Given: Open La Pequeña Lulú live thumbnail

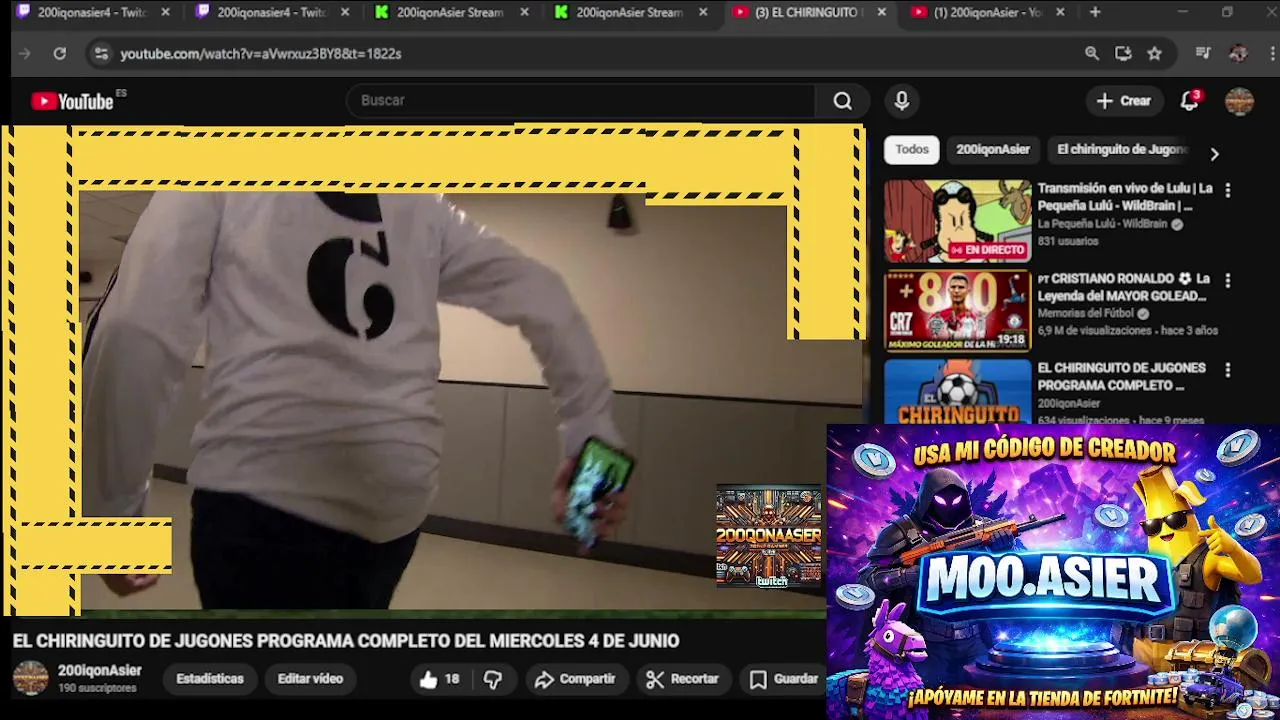Looking at the screenshot, I should pyautogui.click(x=957, y=221).
